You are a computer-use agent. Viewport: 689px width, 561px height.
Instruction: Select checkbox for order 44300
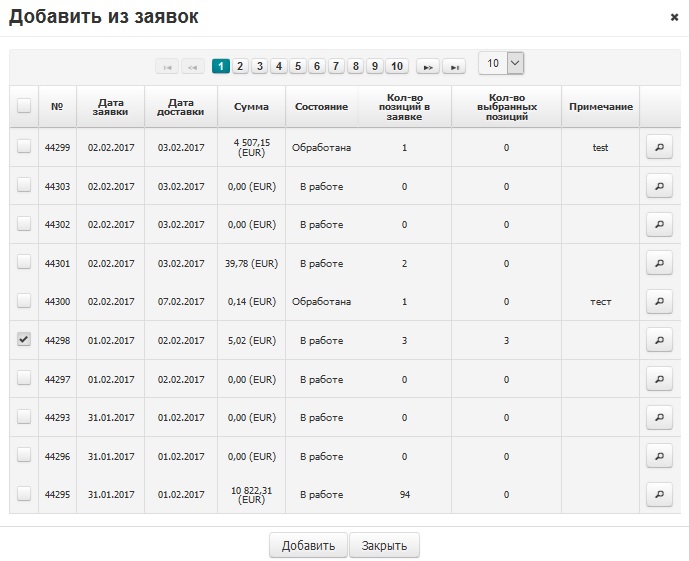click(24, 301)
